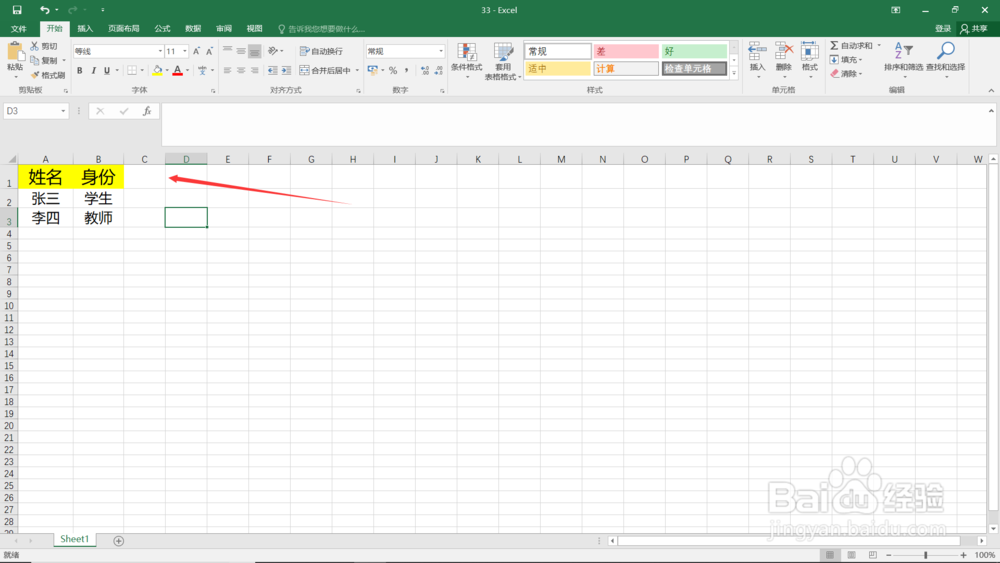The image size is (1000, 563).
Task: Top-align the cell content
Action: click(x=227, y=51)
